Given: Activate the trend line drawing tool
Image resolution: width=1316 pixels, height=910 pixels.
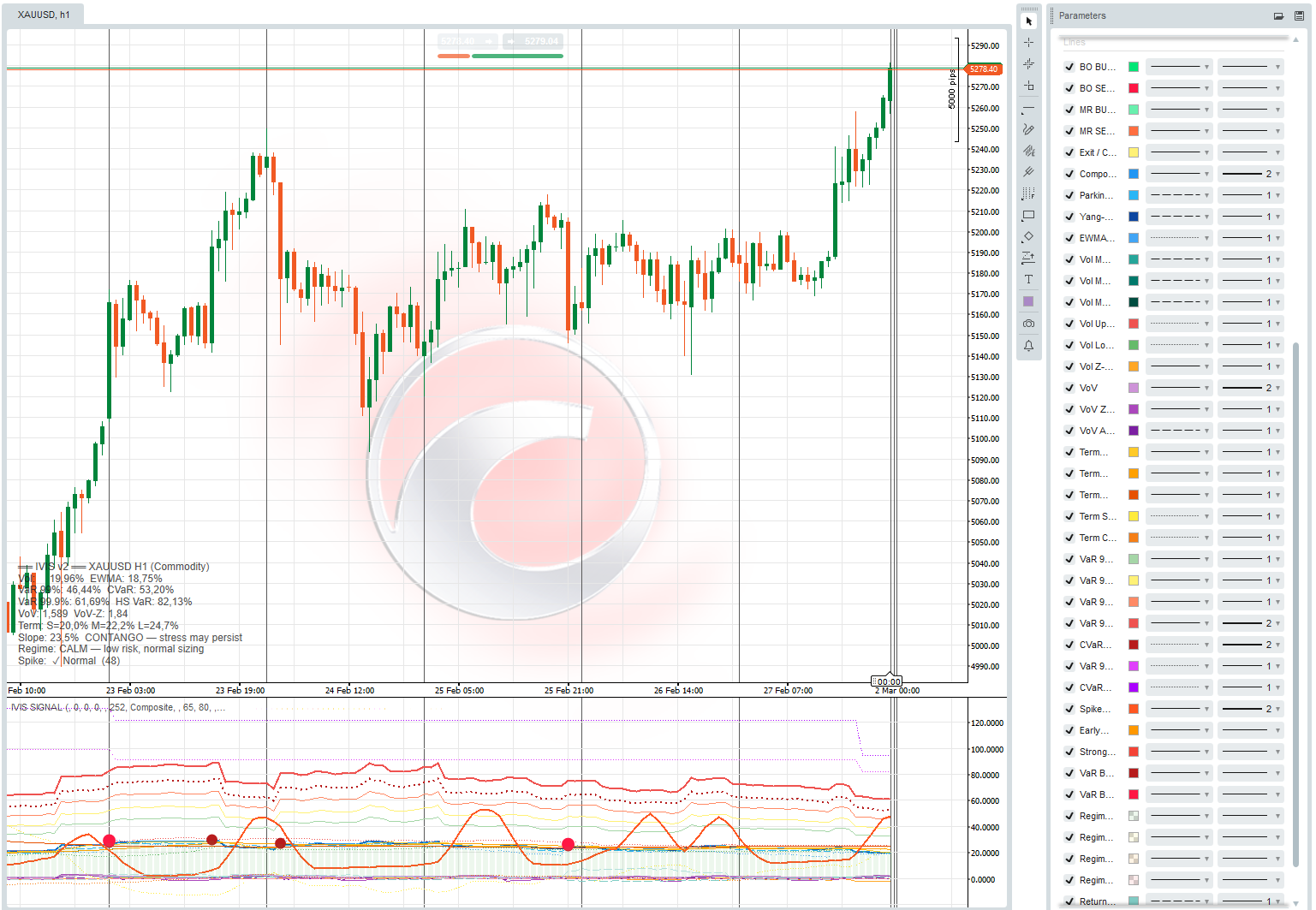Looking at the screenshot, I should click(x=1028, y=108).
